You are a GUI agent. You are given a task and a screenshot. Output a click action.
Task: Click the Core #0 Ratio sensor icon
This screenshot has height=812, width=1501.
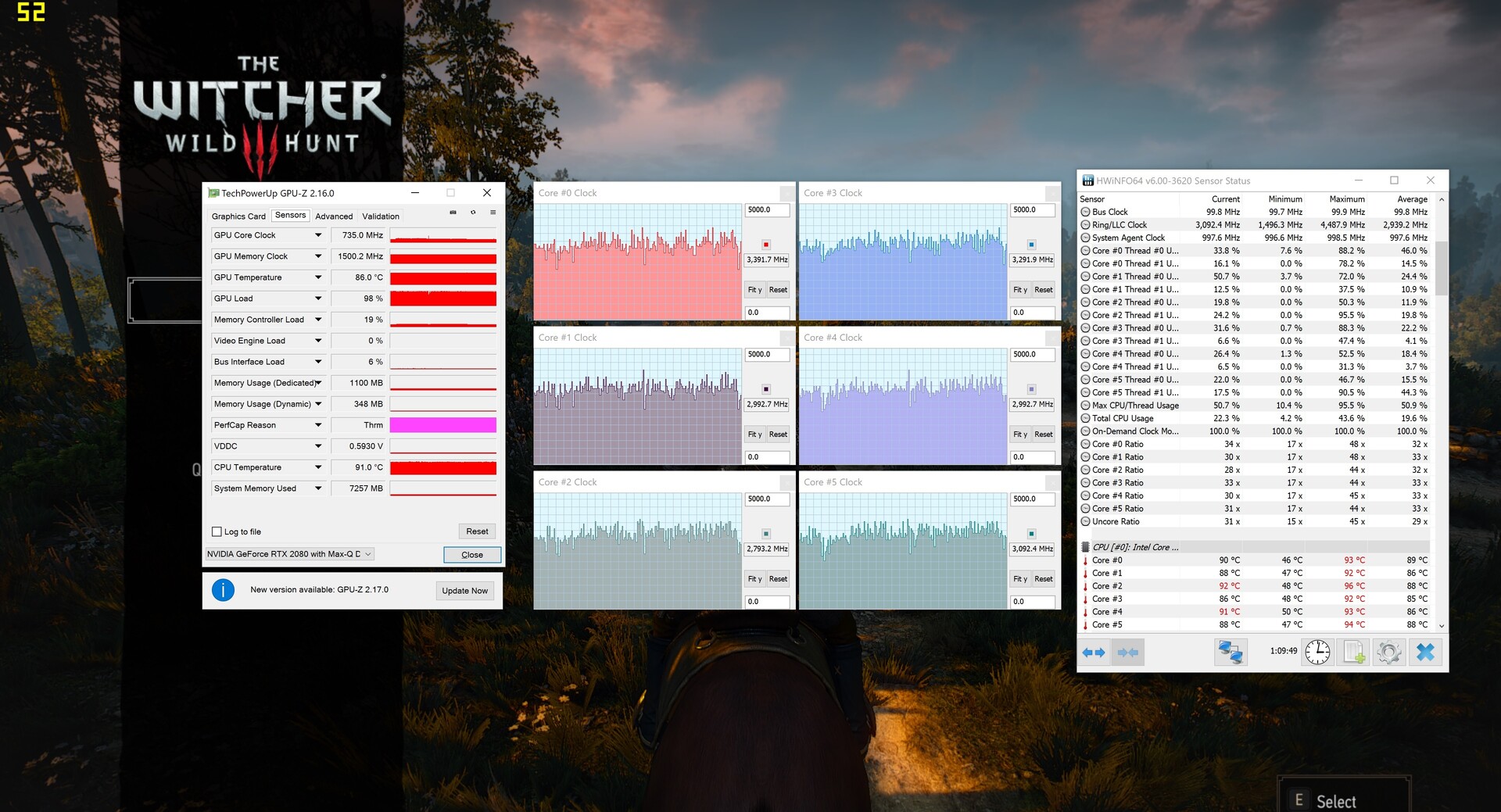pos(1086,444)
